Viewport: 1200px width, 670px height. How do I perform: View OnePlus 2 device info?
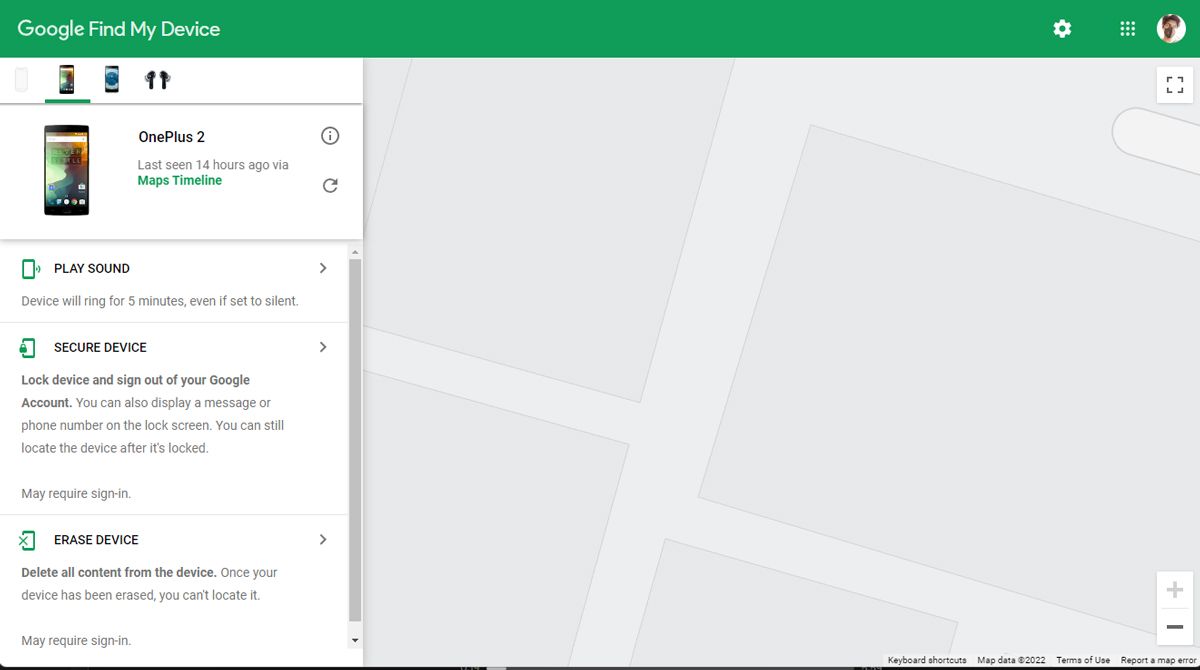pyautogui.click(x=330, y=136)
